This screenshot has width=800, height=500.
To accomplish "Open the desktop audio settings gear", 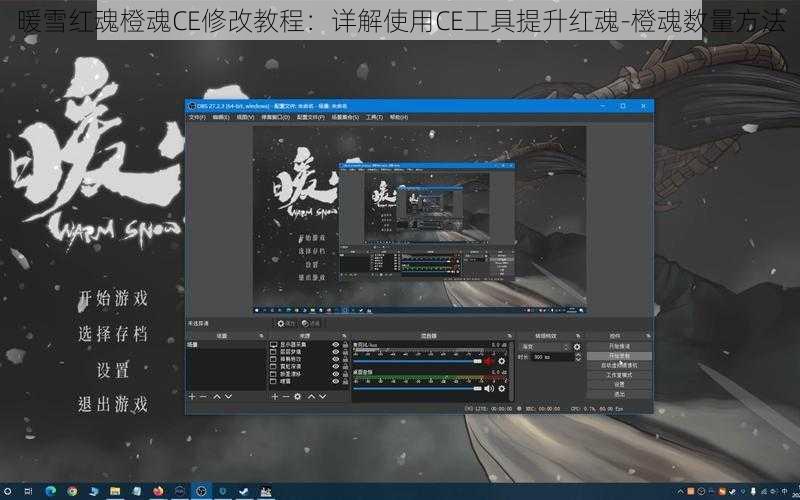I will [502, 389].
